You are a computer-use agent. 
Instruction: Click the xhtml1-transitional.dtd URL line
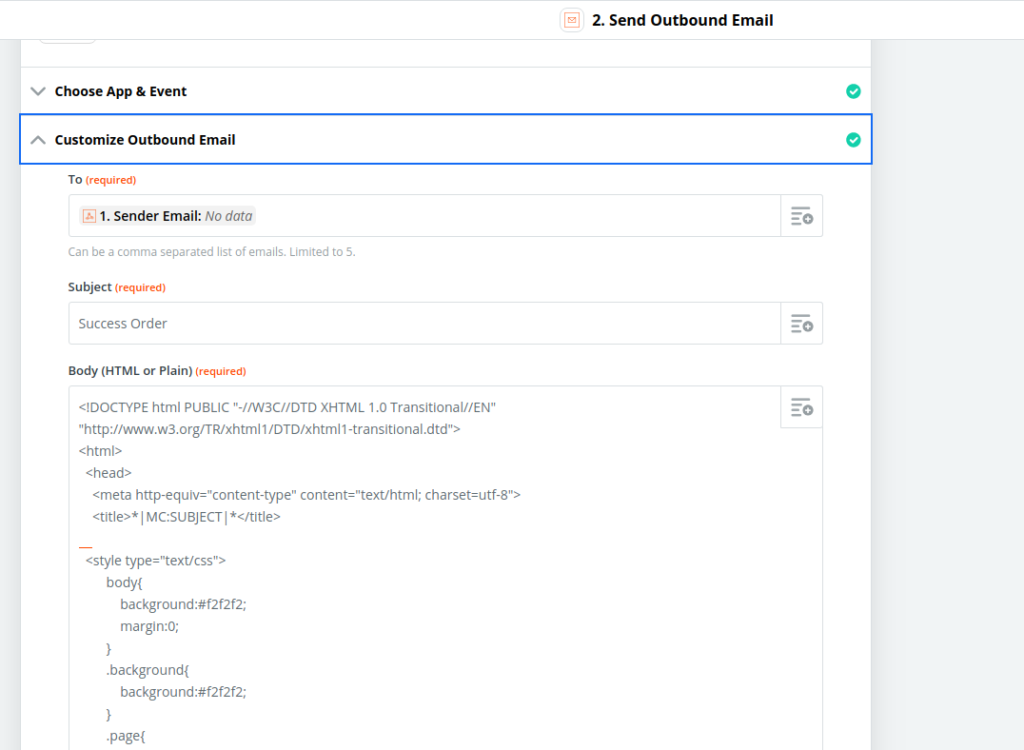click(x=270, y=429)
